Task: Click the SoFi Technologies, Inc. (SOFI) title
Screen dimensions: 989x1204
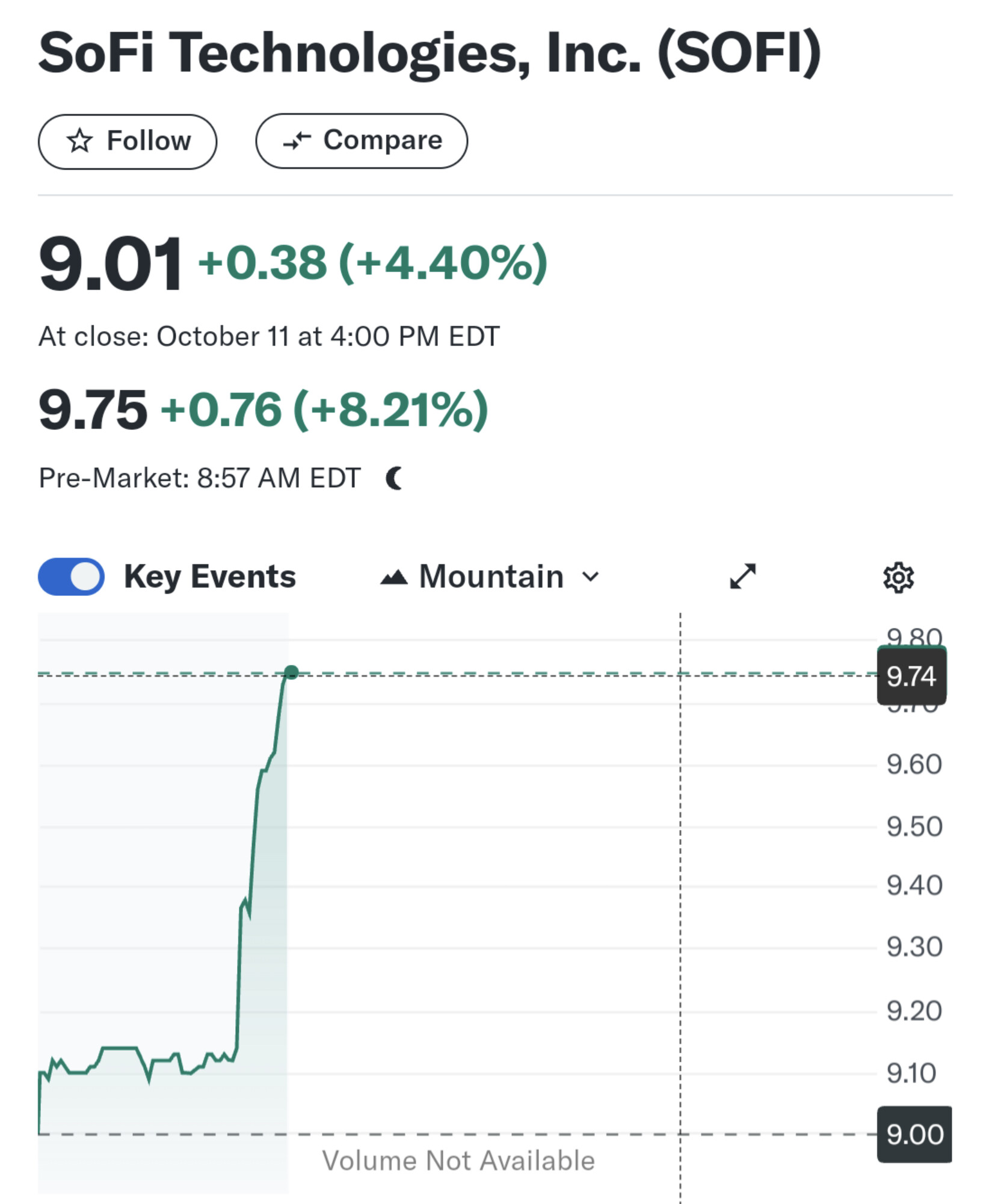Action: (430, 53)
